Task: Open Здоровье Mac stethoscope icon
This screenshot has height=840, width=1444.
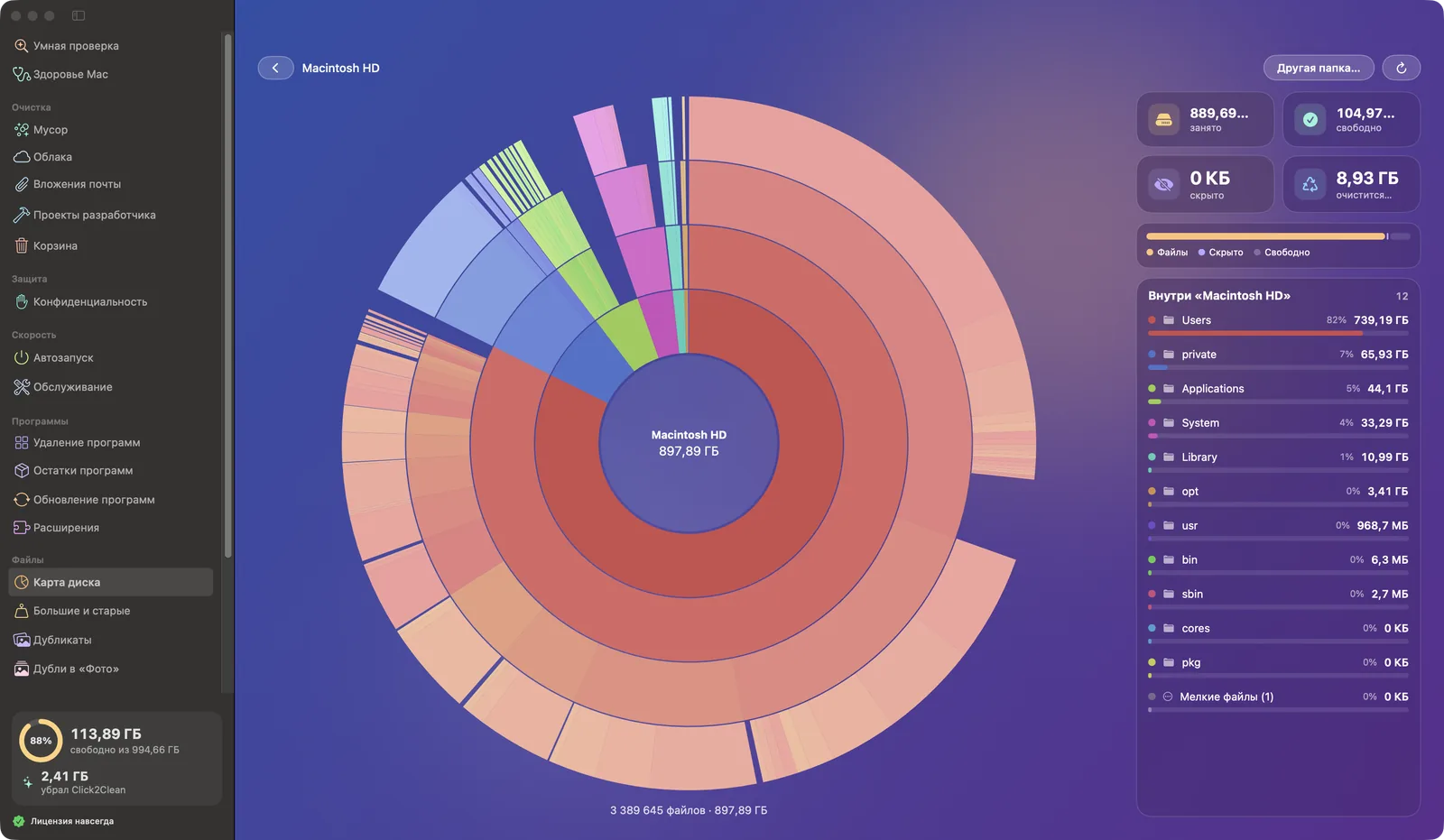Action: (22, 74)
